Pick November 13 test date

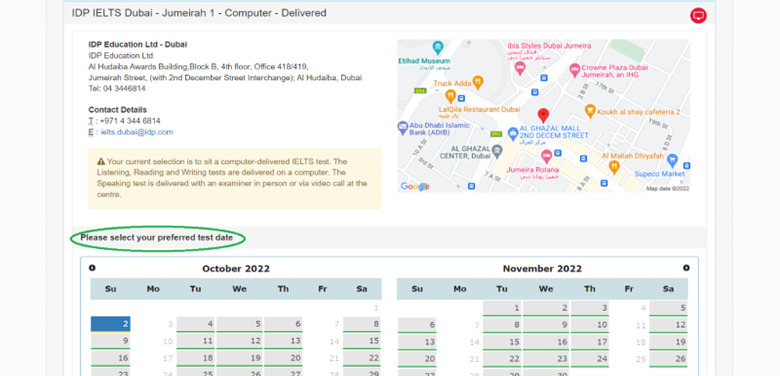pyautogui.click(x=417, y=342)
